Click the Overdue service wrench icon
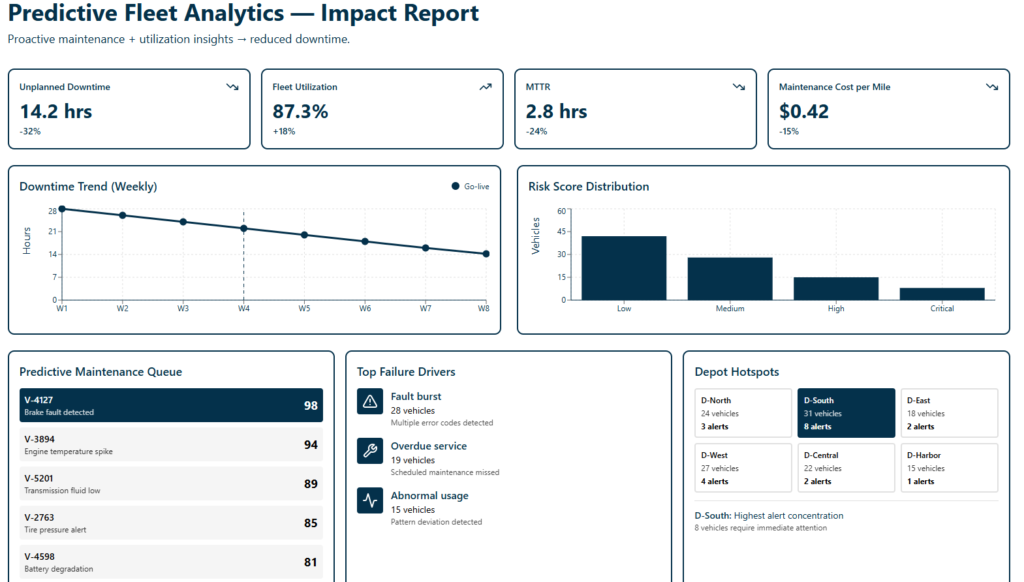 point(370,451)
